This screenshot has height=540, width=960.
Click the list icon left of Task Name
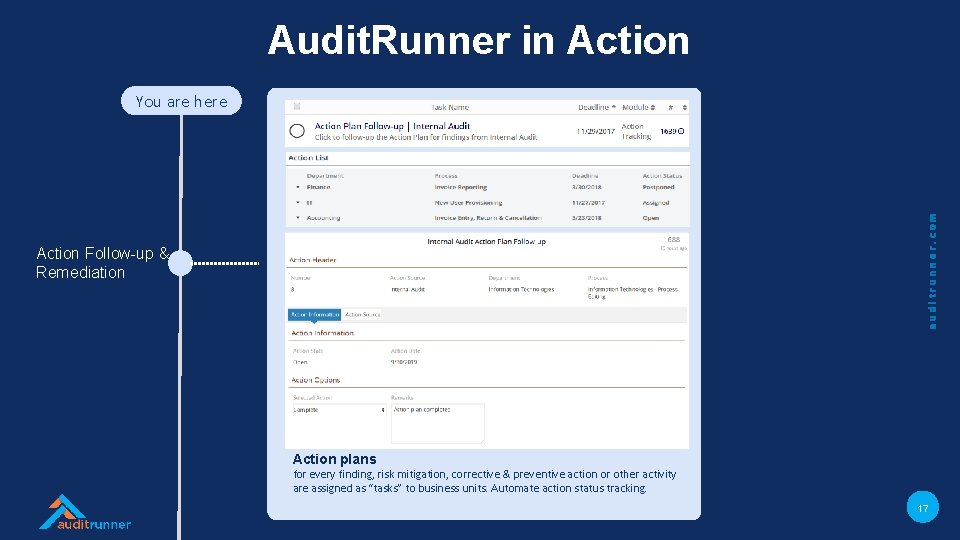(x=297, y=107)
